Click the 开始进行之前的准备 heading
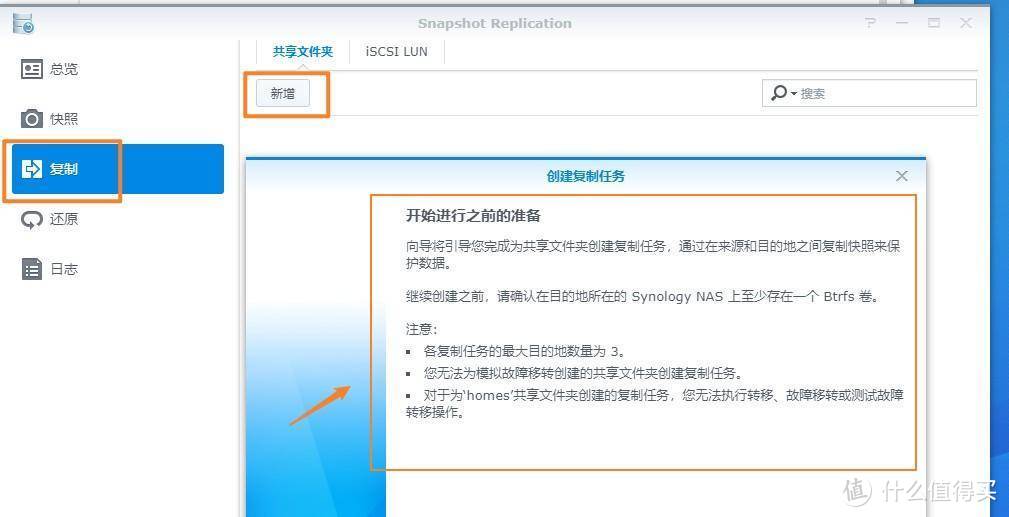Viewport: 1009px width, 517px height. coord(473,216)
